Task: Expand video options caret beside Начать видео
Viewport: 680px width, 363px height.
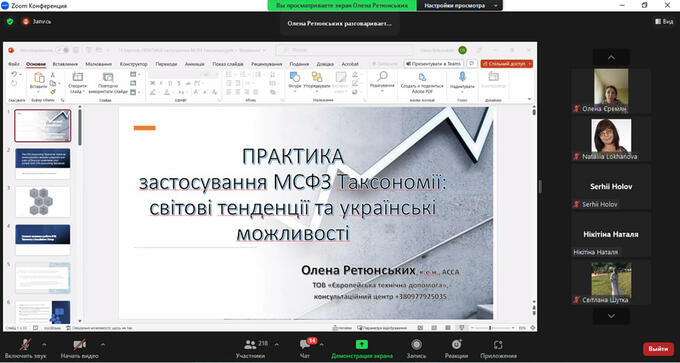Action: (102, 345)
